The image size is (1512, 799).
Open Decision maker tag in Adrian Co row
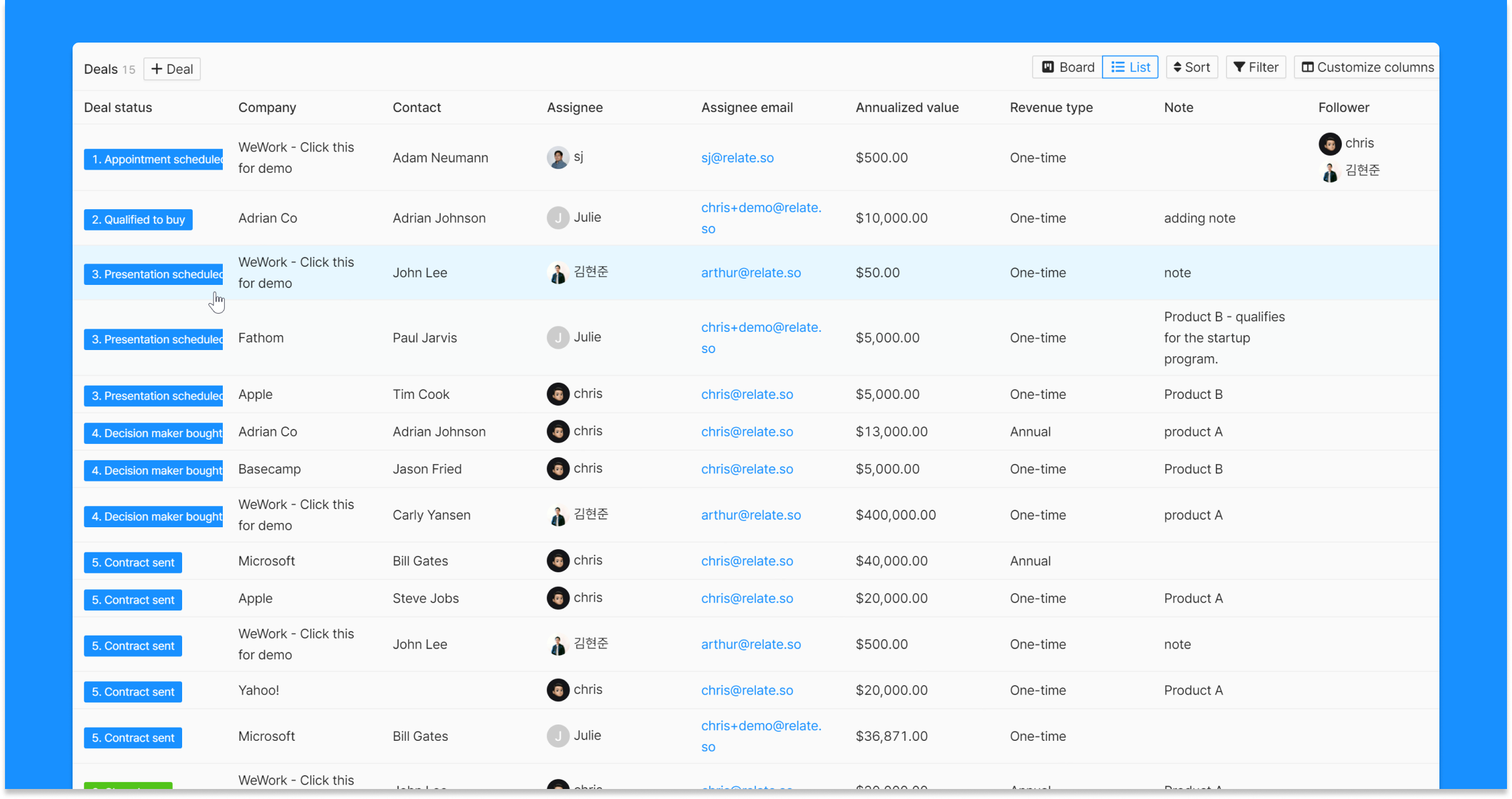coord(153,433)
